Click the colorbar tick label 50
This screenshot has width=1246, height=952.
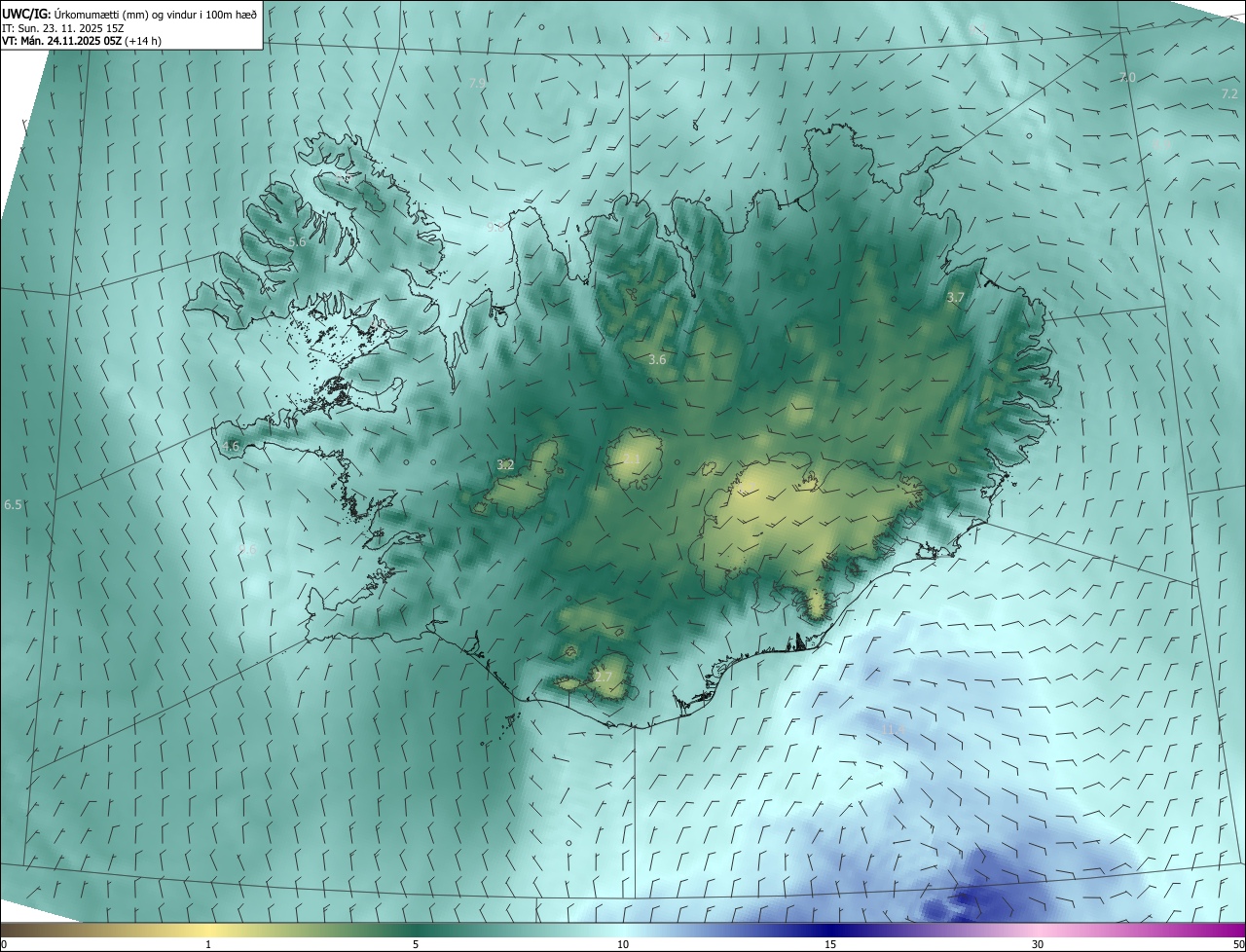pos(1239,944)
